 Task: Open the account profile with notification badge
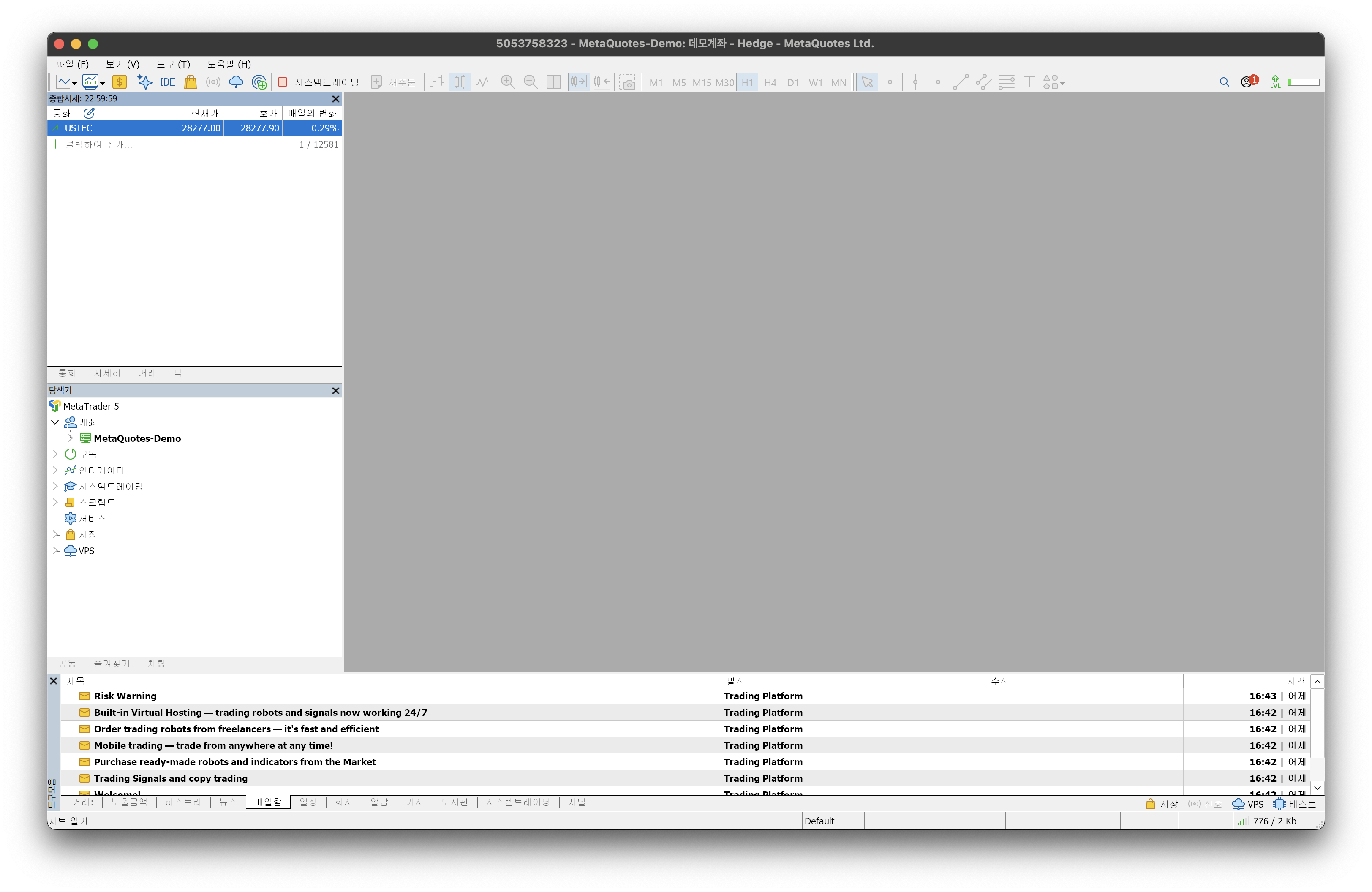1249,82
